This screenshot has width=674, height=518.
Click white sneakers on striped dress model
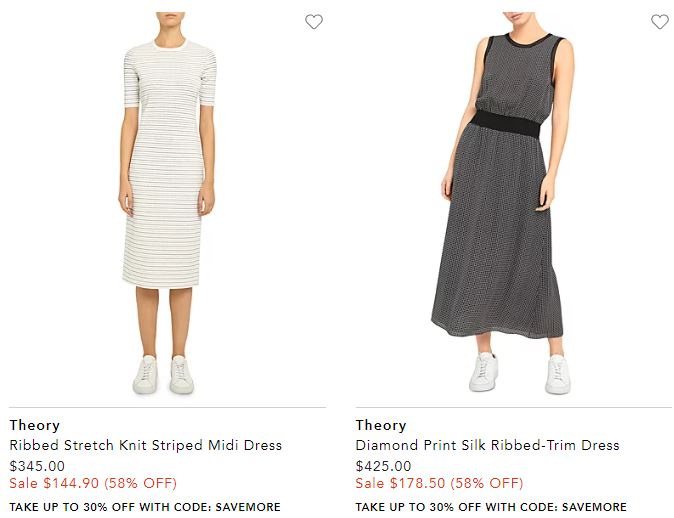coord(163,374)
